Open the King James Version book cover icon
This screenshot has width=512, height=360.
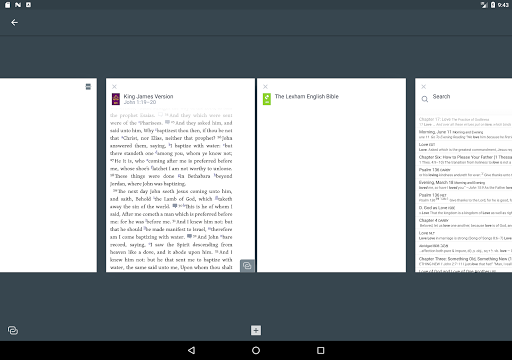coord(116,99)
